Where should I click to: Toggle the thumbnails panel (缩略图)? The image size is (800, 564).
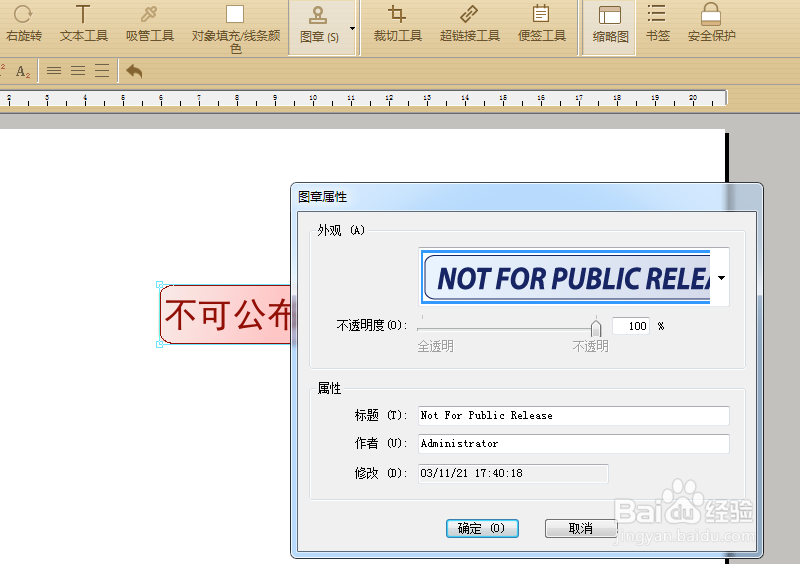(x=610, y=26)
